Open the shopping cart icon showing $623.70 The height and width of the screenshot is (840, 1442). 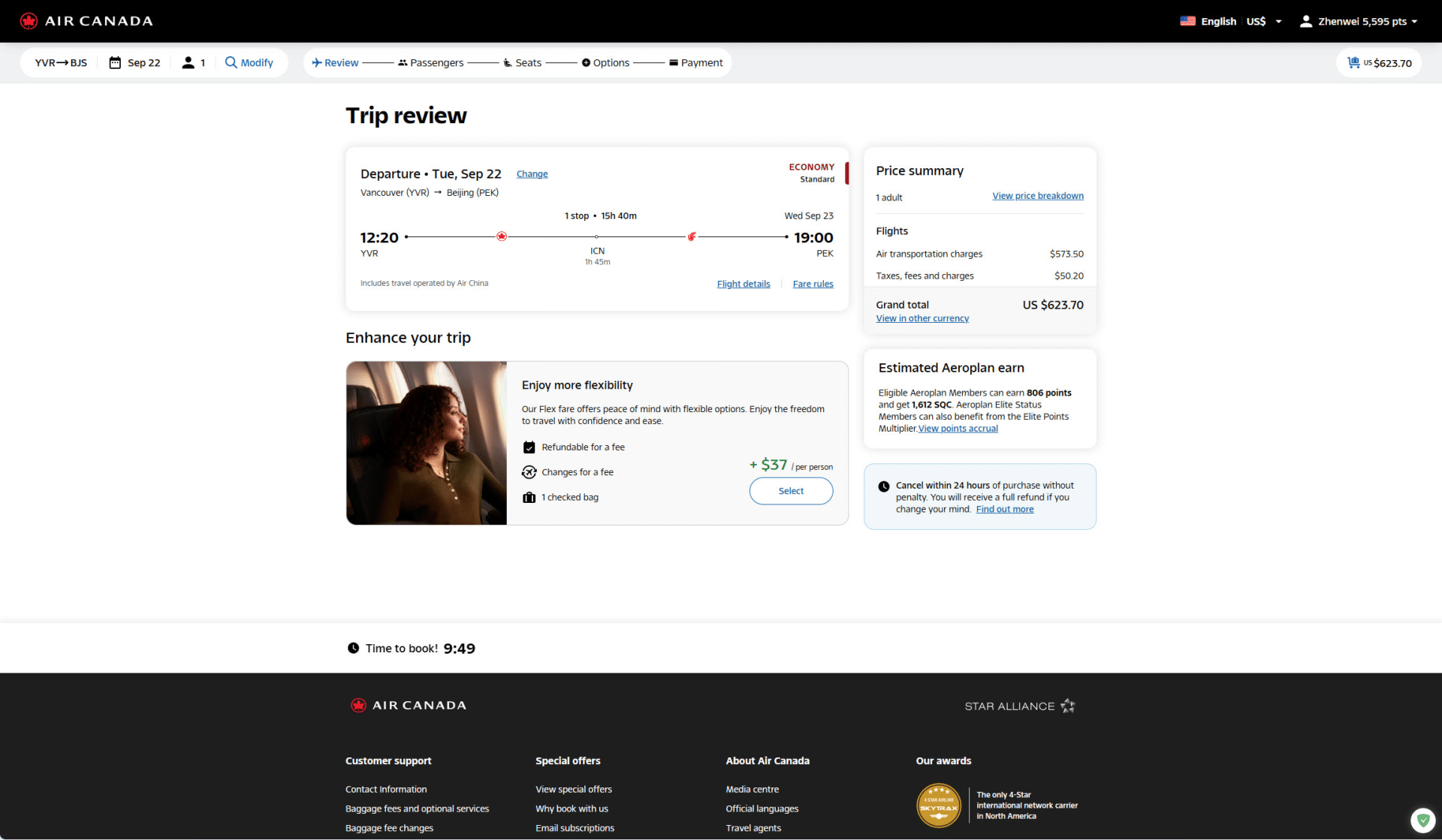click(x=1353, y=63)
